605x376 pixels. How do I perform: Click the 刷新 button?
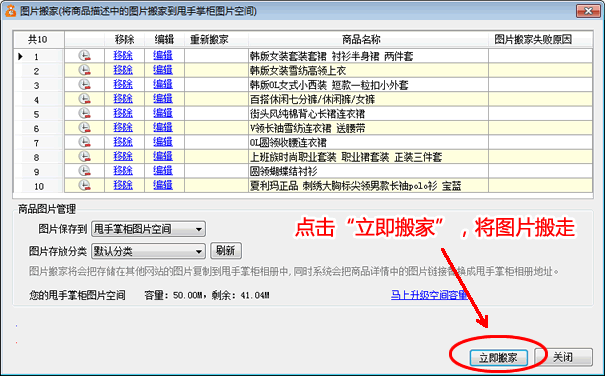[226, 251]
